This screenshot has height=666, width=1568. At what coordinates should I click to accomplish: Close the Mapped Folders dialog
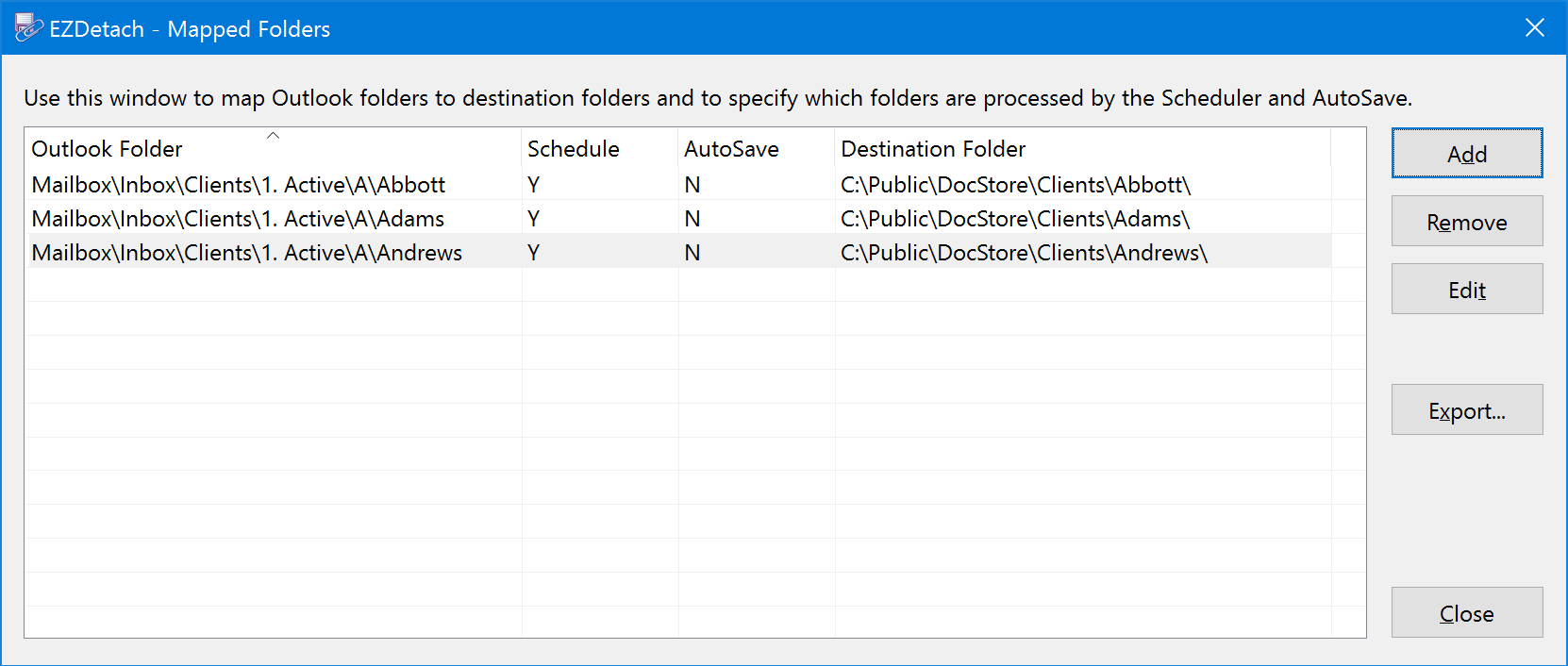click(x=1467, y=612)
